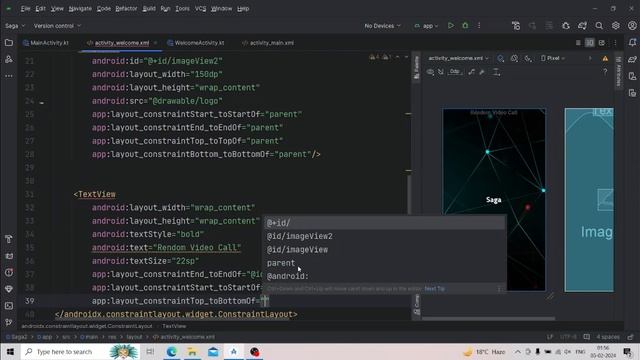640x360 pixels.
Task: Toggle autoconnect magnet icon in design toolbar
Action: (441, 72)
